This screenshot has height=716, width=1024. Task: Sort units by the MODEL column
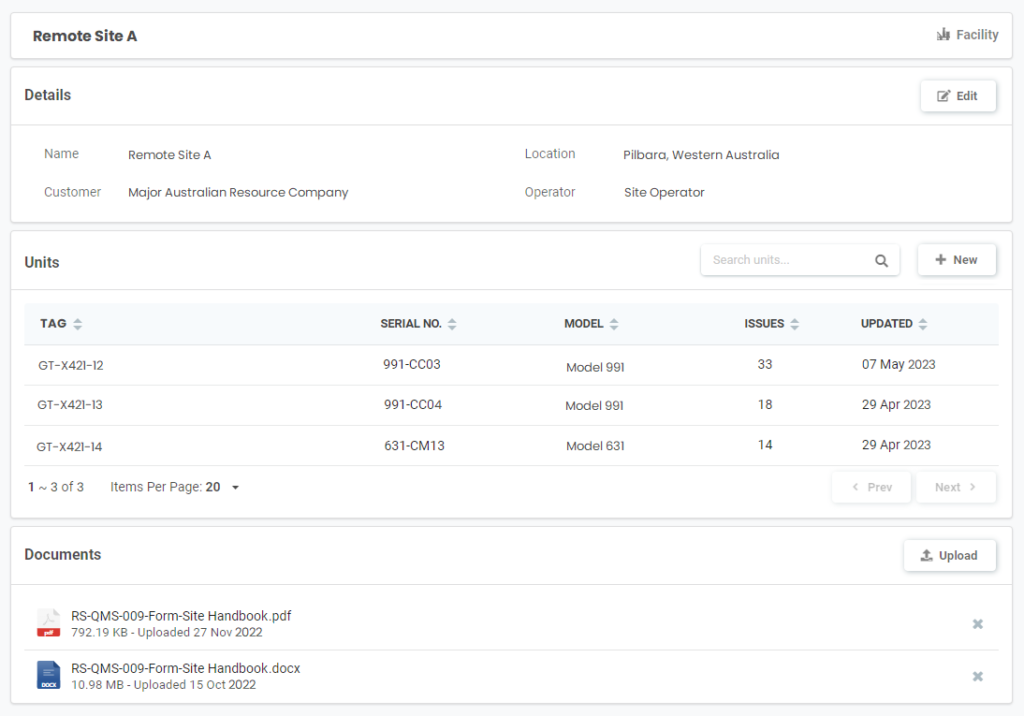click(x=614, y=324)
